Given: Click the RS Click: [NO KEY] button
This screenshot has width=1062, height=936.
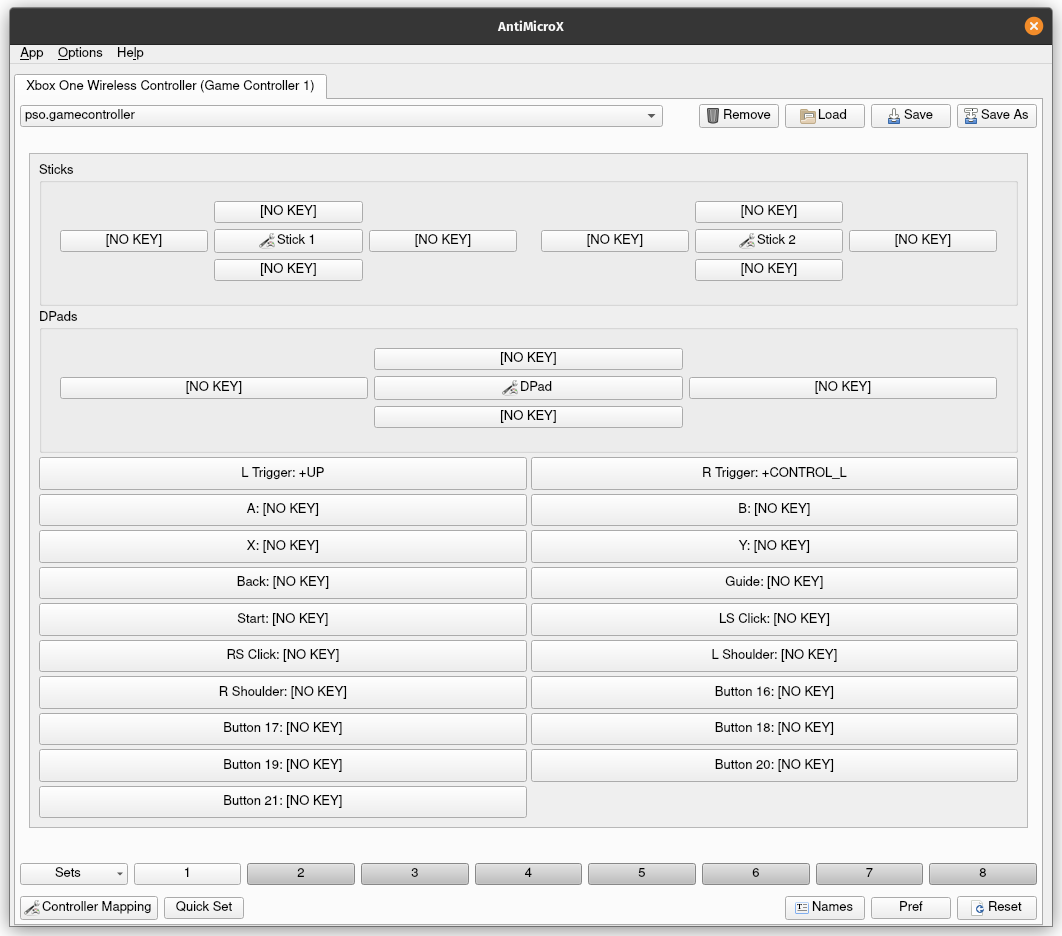Looking at the screenshot, I should (283, 656).
